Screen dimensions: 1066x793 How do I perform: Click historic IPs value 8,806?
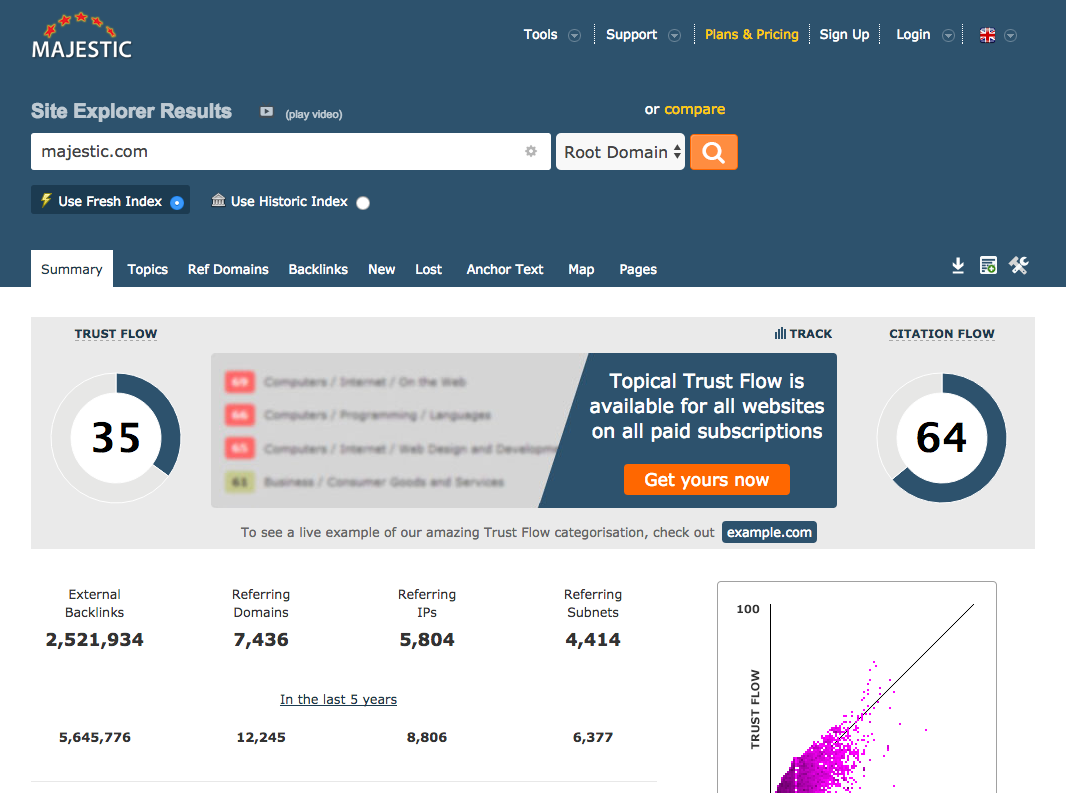point(427,737)
